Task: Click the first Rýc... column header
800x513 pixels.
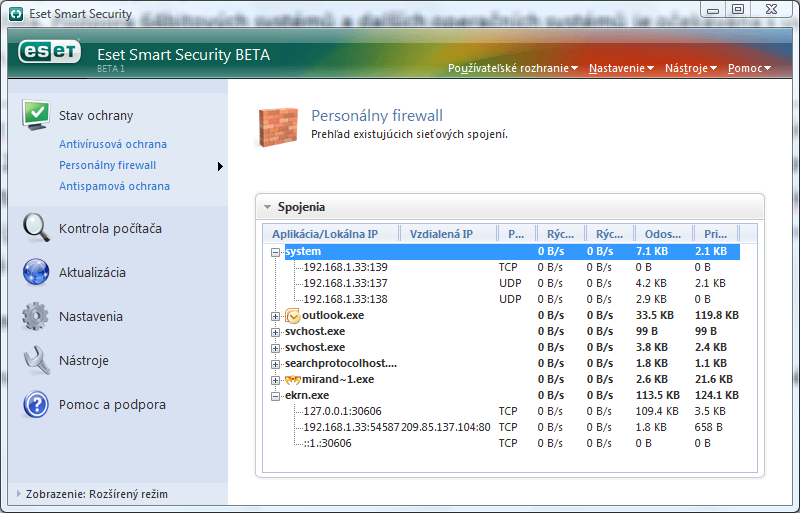Action: pos(561,234)
